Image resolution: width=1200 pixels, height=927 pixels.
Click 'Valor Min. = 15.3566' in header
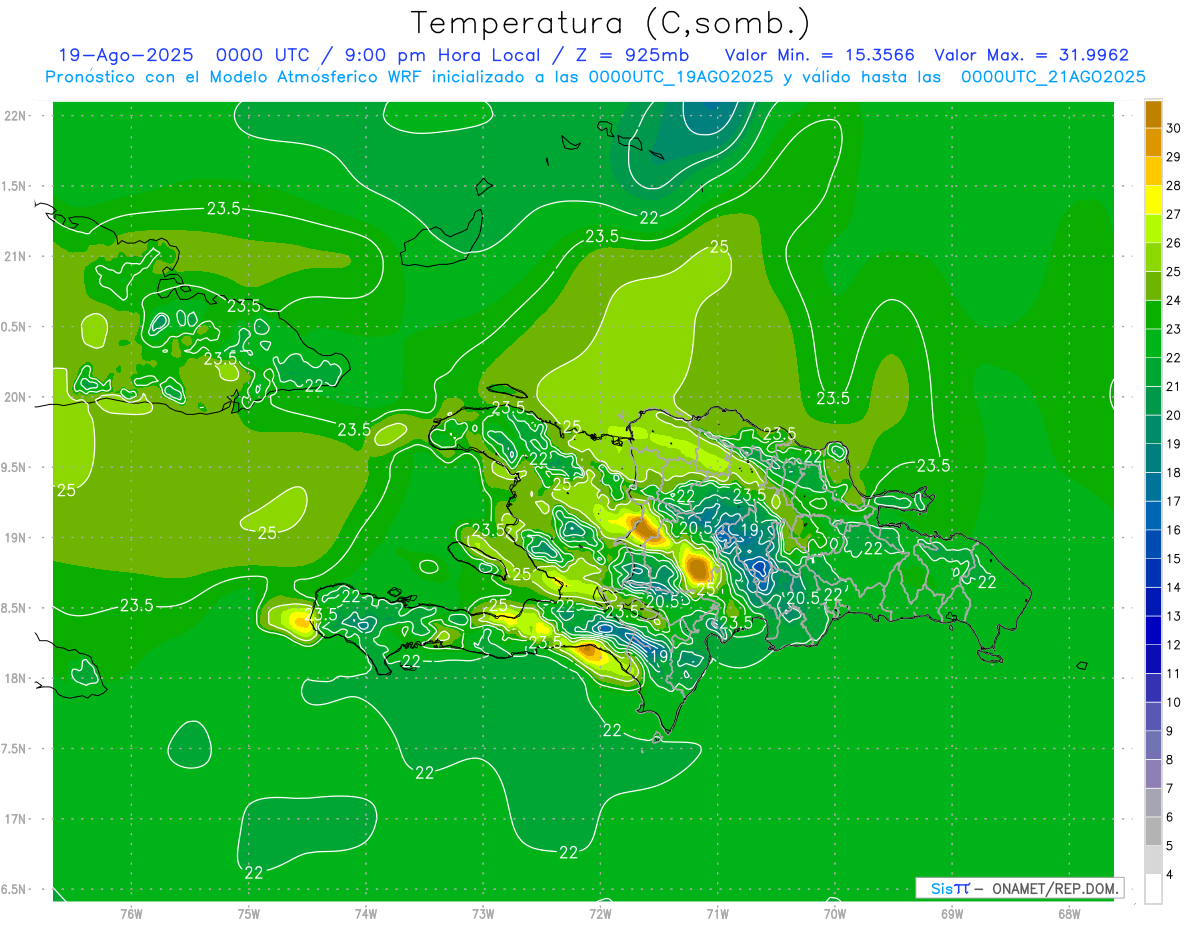(819, 55)
